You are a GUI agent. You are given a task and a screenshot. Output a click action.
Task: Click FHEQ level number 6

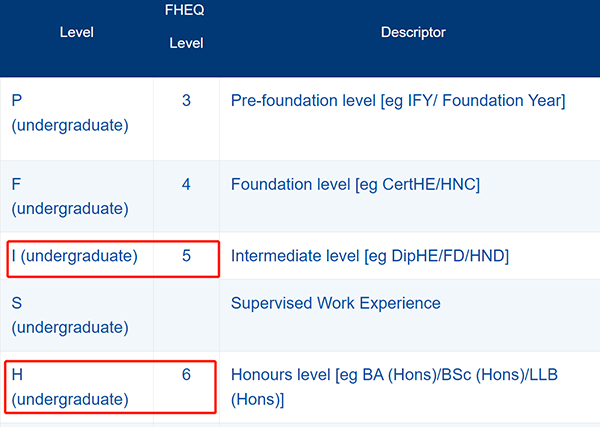click(186, 375)
